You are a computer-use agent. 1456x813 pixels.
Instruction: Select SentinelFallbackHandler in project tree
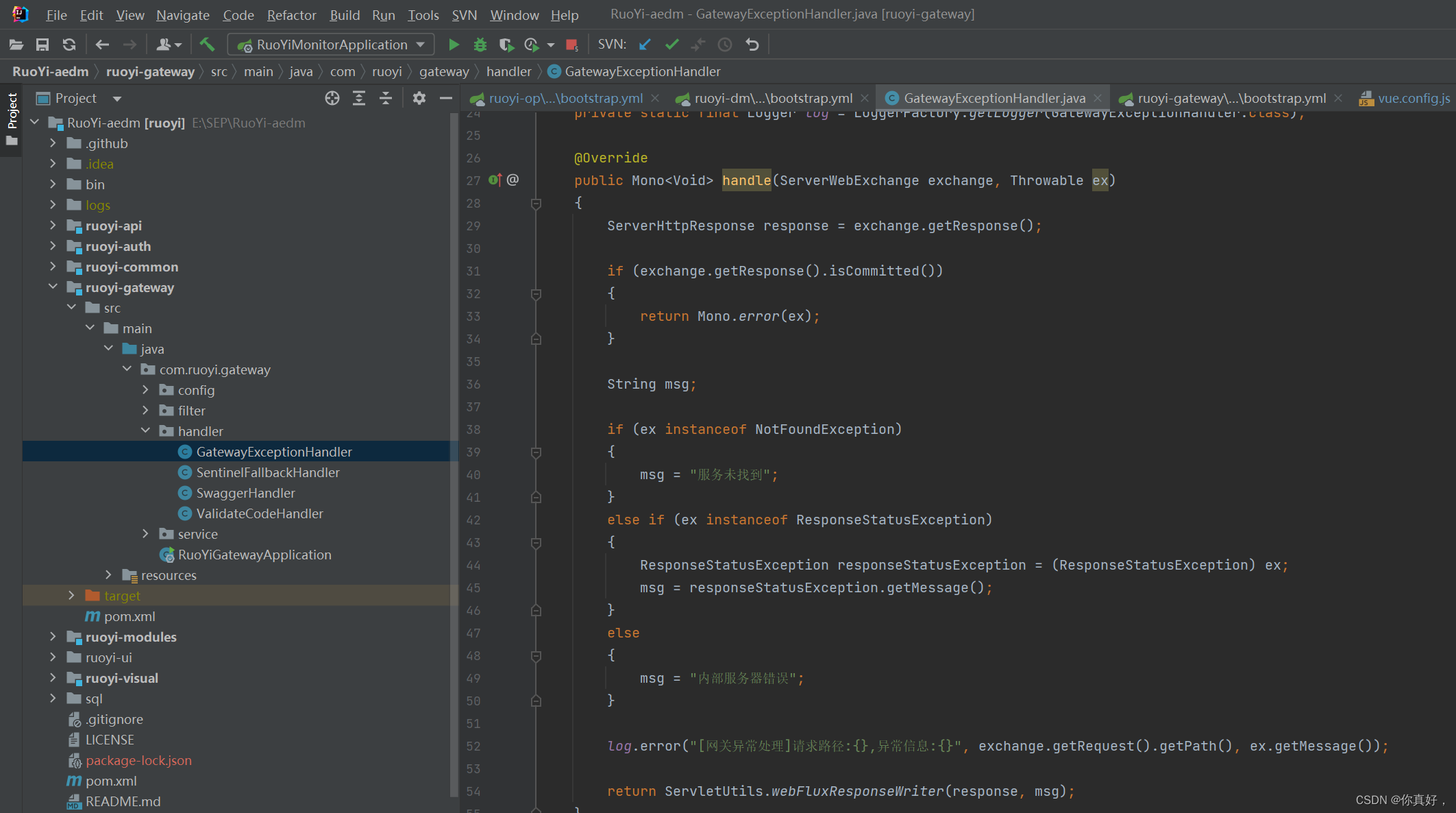(267, 472)
